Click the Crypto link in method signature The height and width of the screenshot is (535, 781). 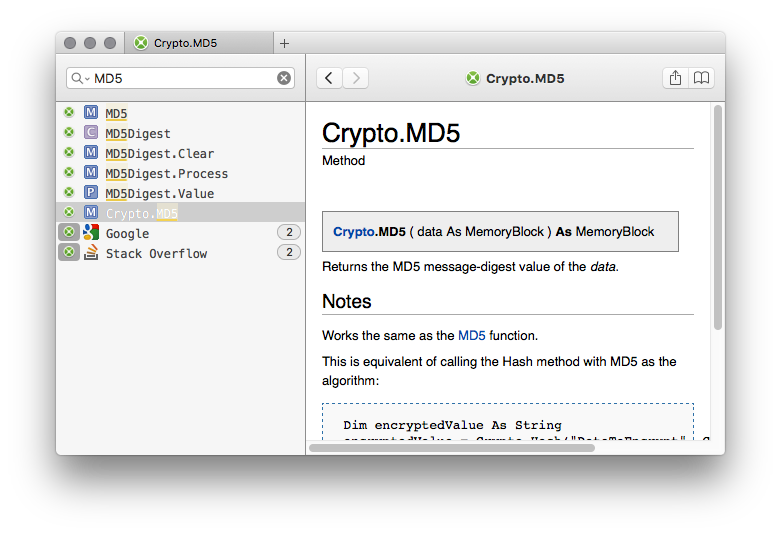coord(354,232)
